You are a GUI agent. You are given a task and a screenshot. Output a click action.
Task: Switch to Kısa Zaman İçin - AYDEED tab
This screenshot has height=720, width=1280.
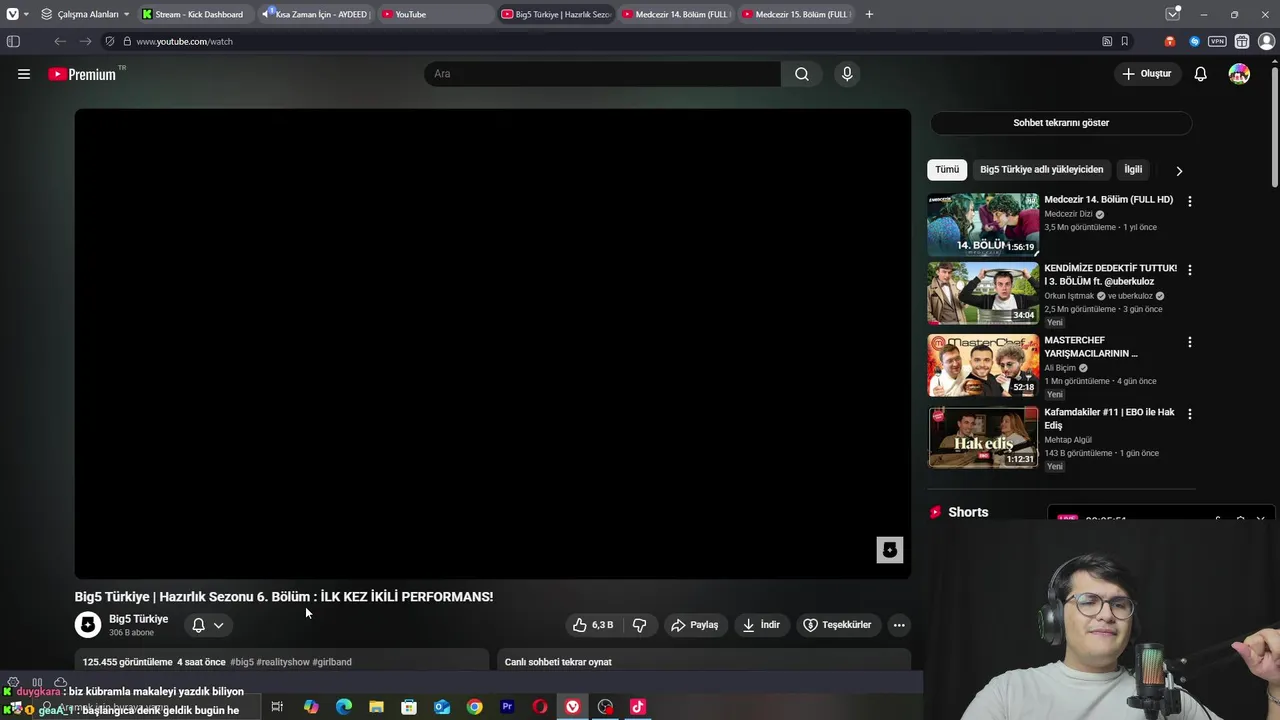click(x=316, y=14)
